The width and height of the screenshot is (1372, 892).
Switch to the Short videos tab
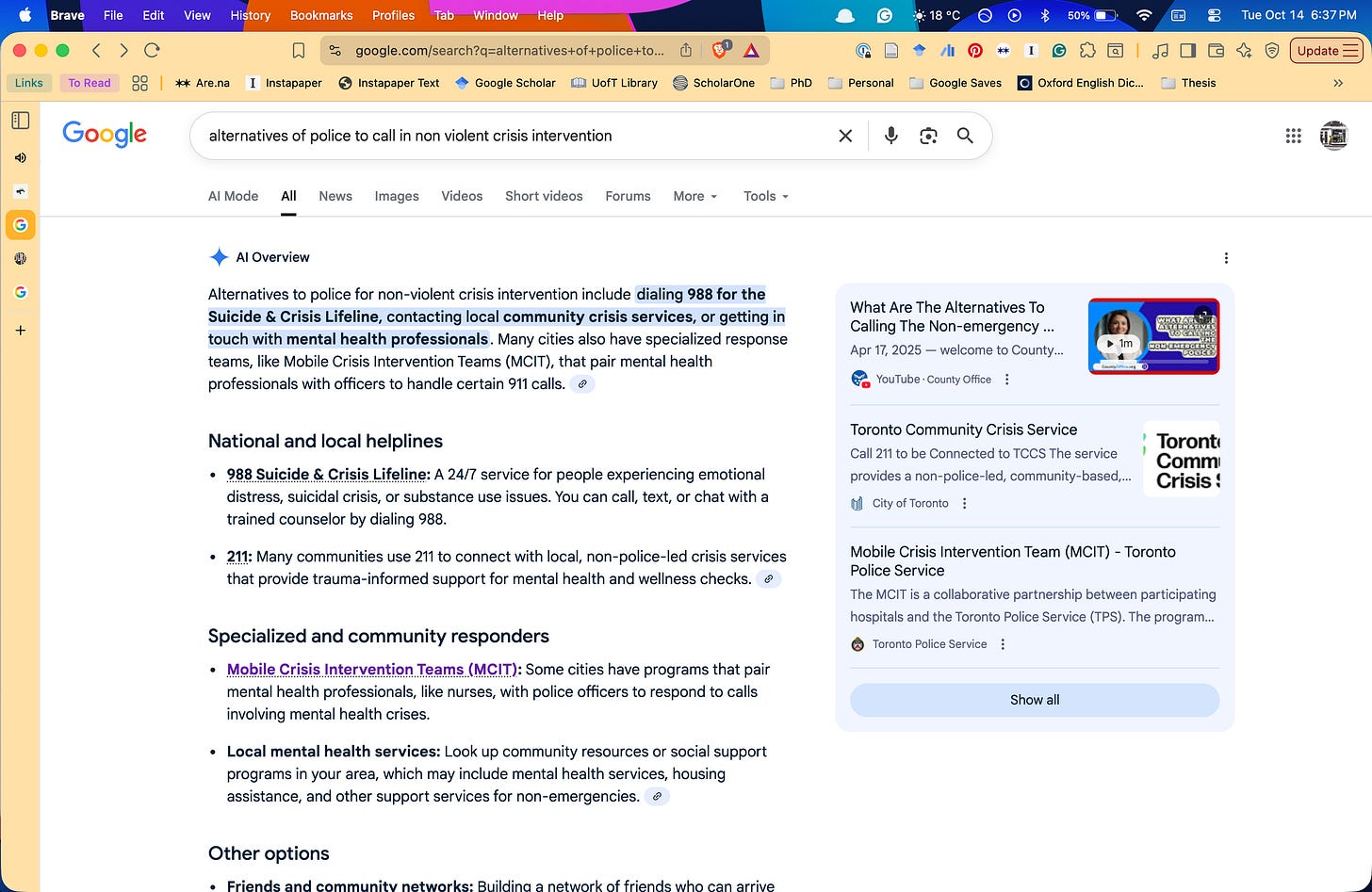coord(544,196)
